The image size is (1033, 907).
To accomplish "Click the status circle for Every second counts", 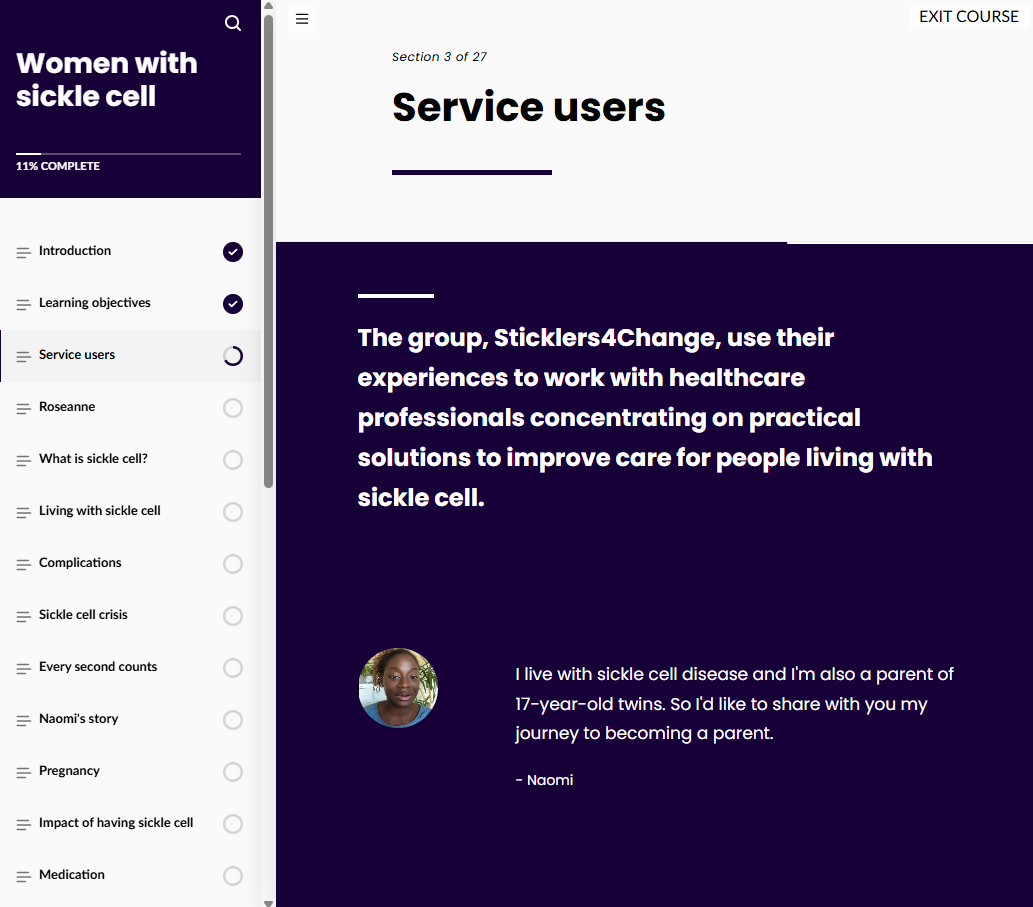I will 233,668.
